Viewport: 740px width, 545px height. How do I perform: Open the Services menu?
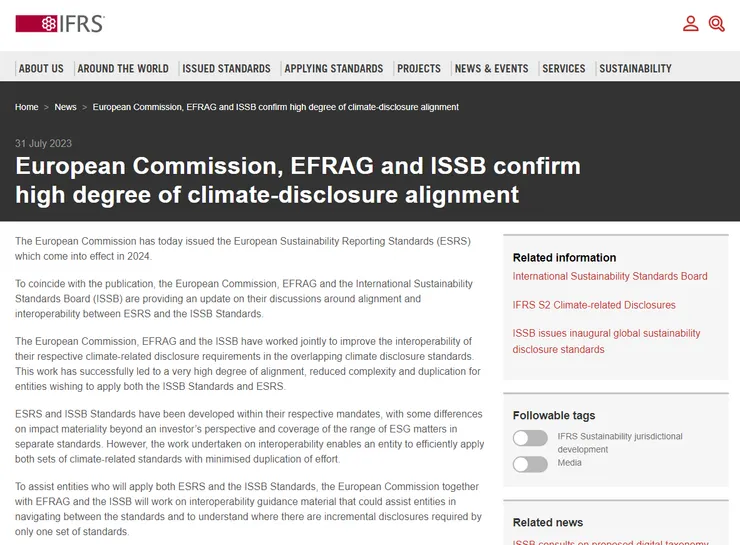point(563,68)
